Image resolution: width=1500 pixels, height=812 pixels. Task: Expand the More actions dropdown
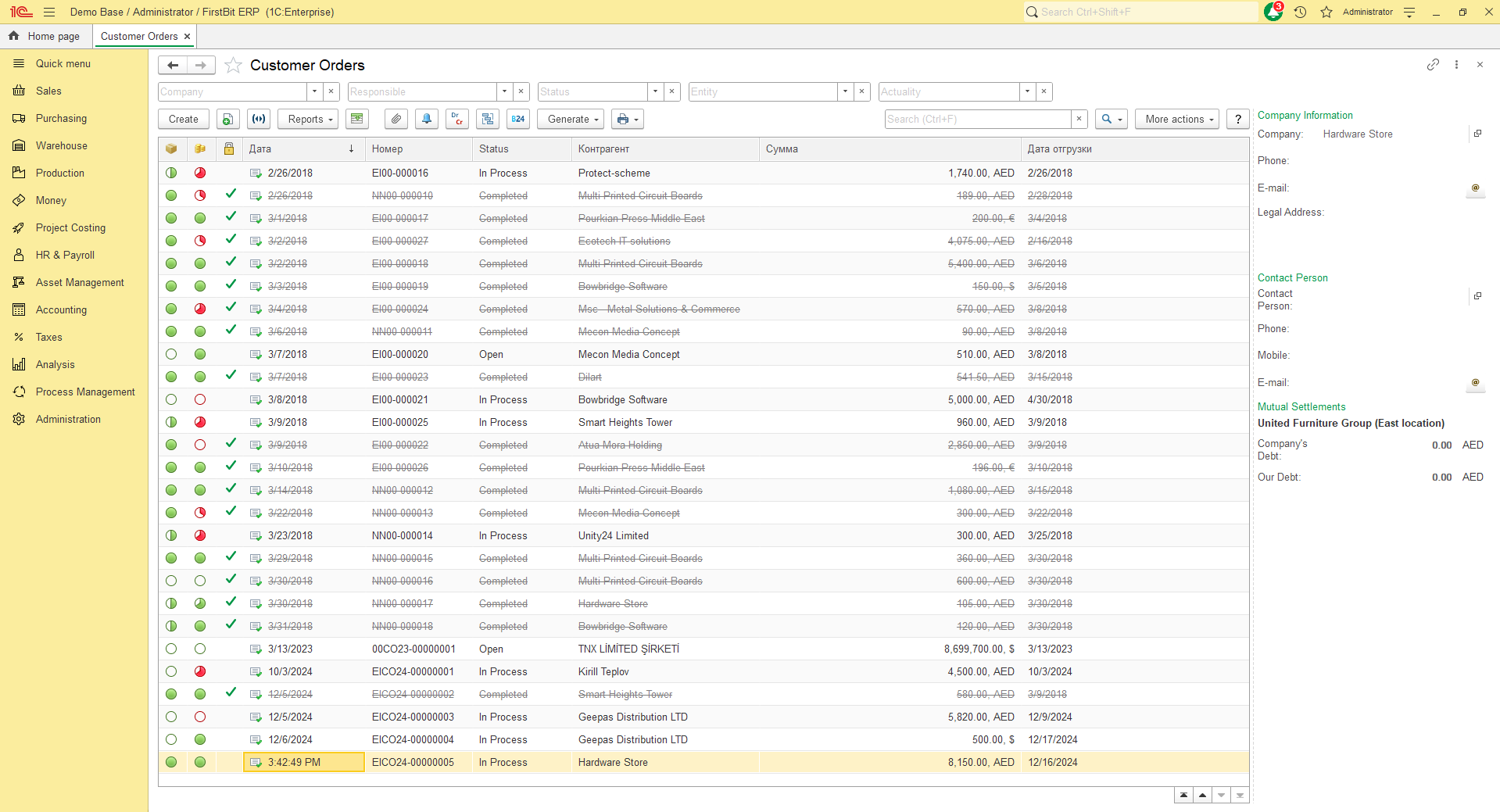(1177, 119)
